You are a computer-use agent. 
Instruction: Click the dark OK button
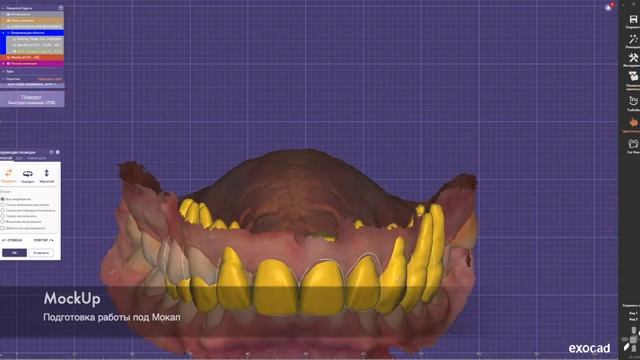14,253
